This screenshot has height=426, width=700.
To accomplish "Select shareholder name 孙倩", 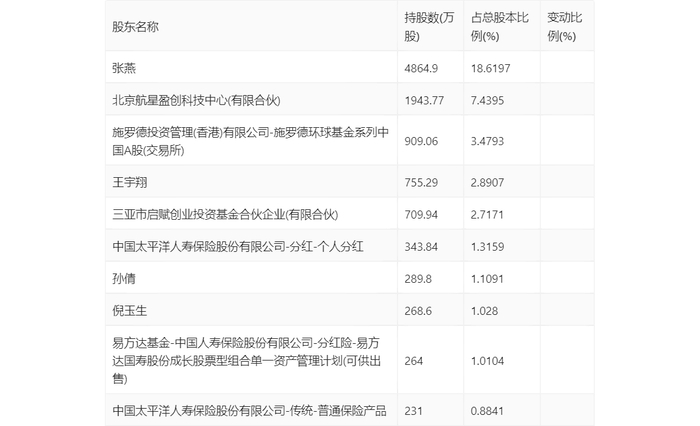I will (124, 279).
